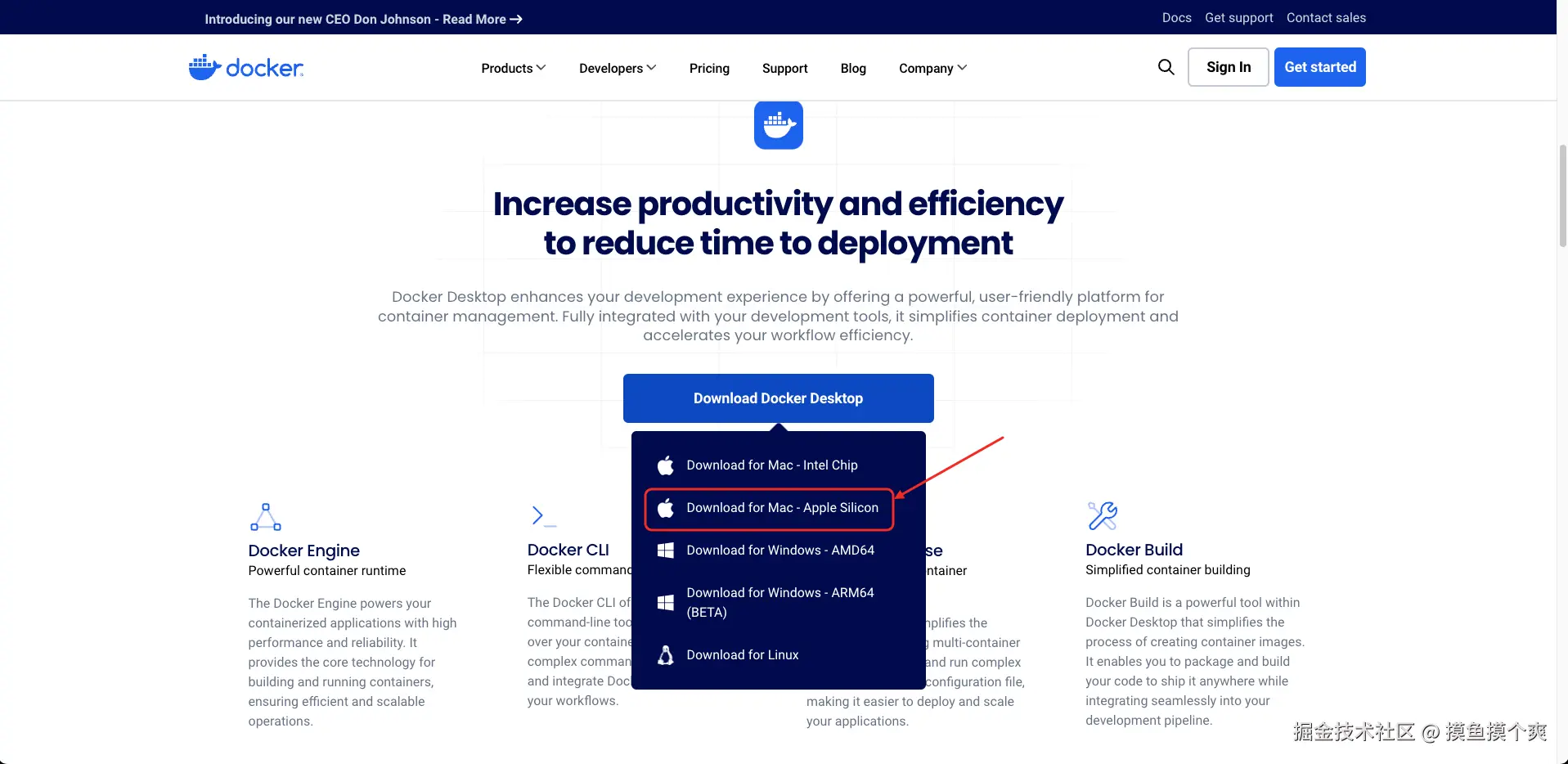Click the Docker Build wrench icon

pyautogui.click(x=1103, y=516)
